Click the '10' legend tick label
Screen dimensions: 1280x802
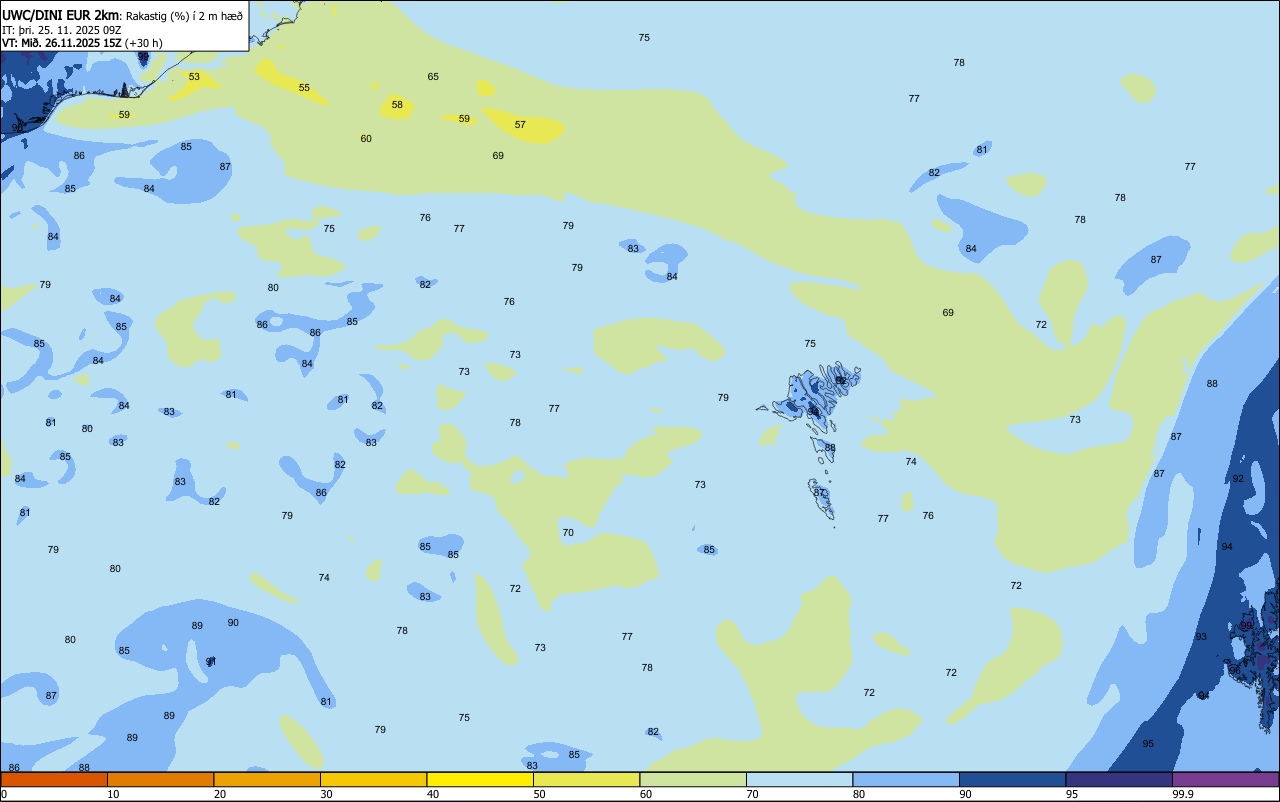click(x=113, y=794)
